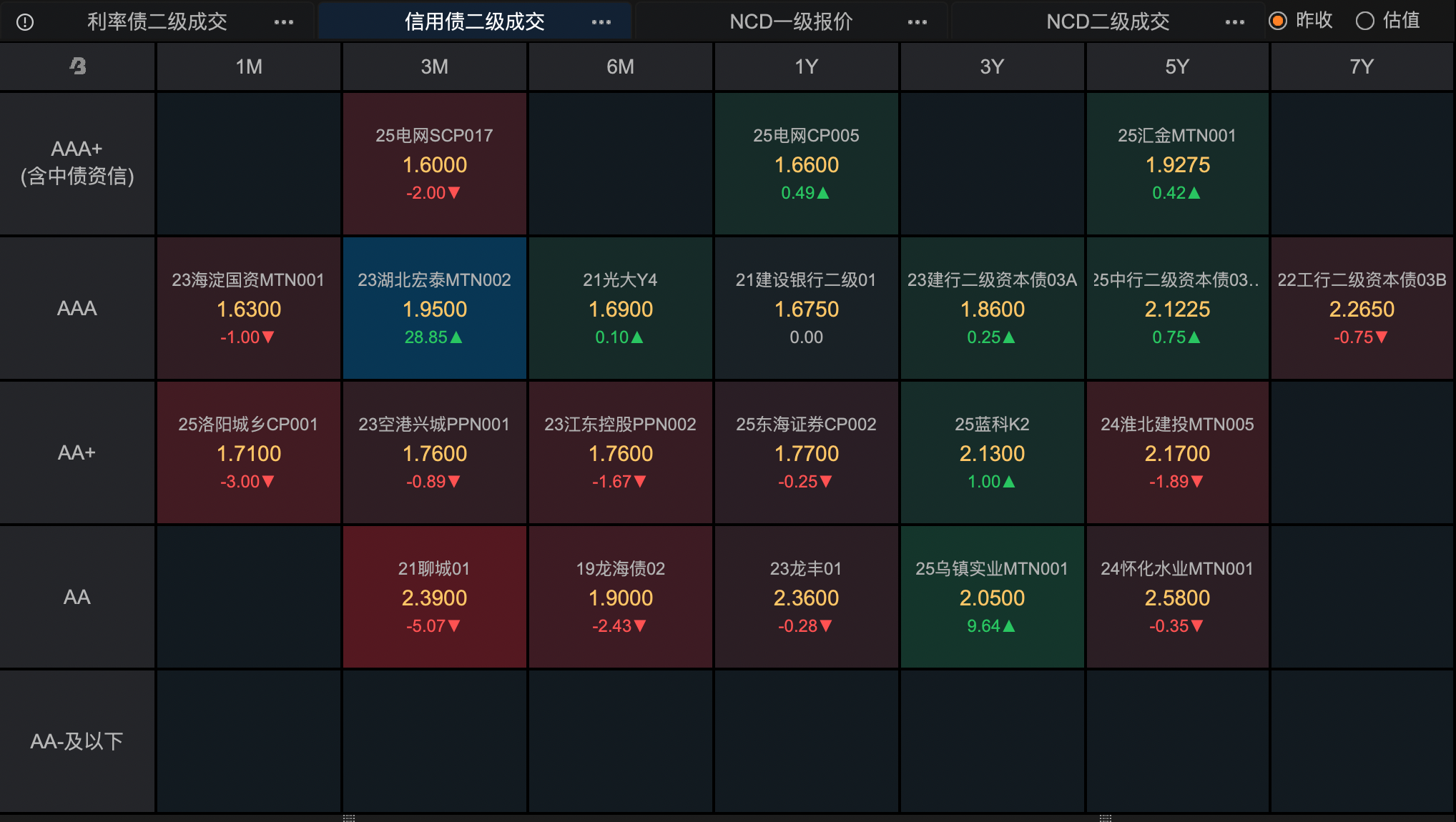
Task: Click the info alert icon at top left
Action: [x=25, y=22]
